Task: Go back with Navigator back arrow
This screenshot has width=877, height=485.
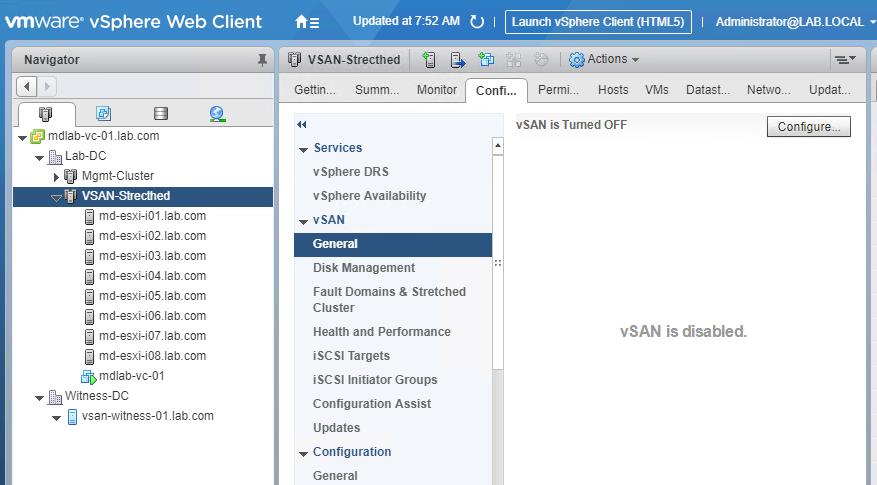Action: [26, 86]
